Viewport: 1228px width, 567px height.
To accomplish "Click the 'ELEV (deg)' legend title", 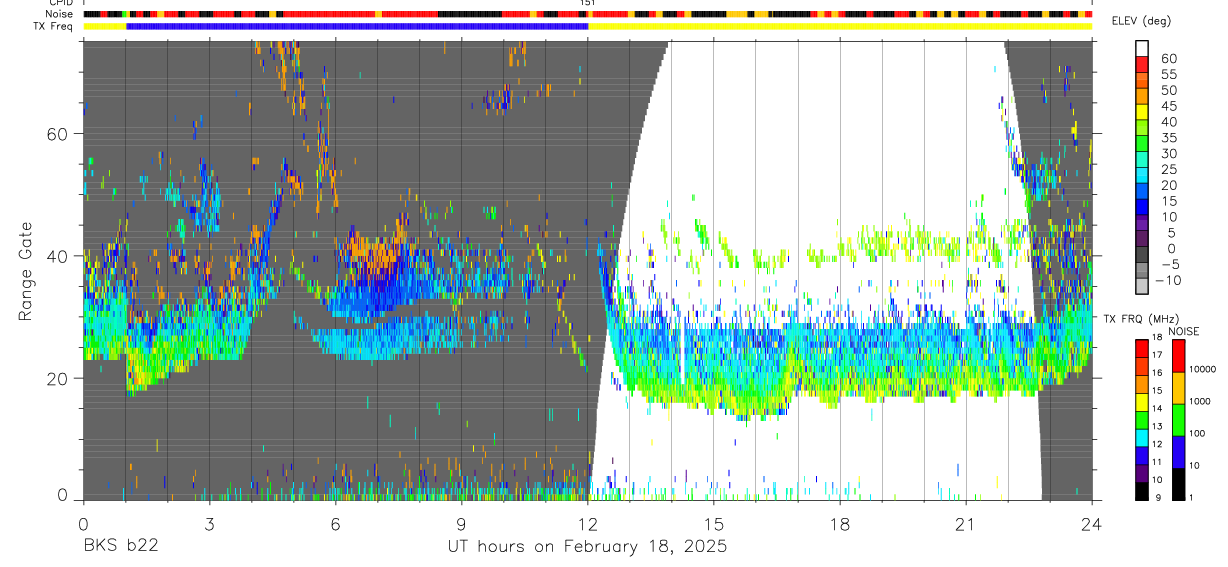I will pyautogui.click(x=1141, y=21).
